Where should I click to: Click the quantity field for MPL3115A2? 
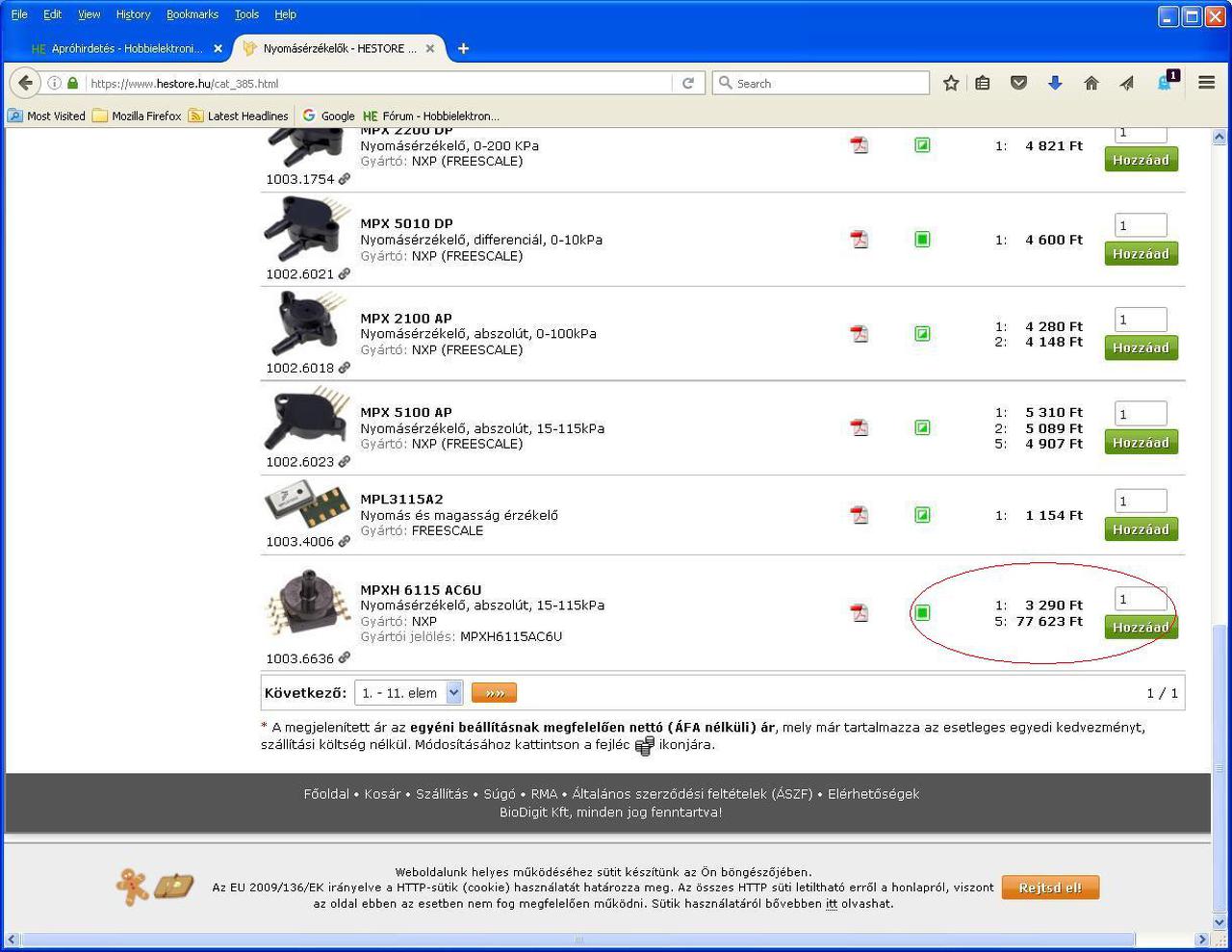pyautogui.click(x=1141, y=501)
